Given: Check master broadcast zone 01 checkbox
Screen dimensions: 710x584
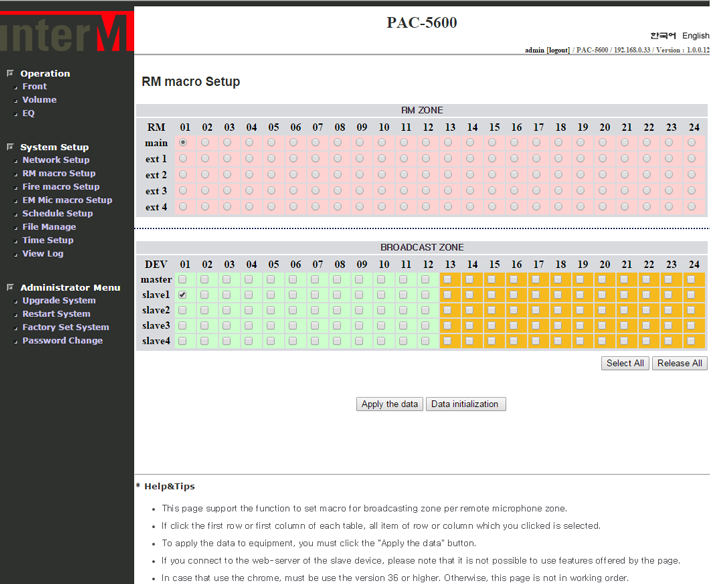Looking at the screenshot, I should coord(182,279).
